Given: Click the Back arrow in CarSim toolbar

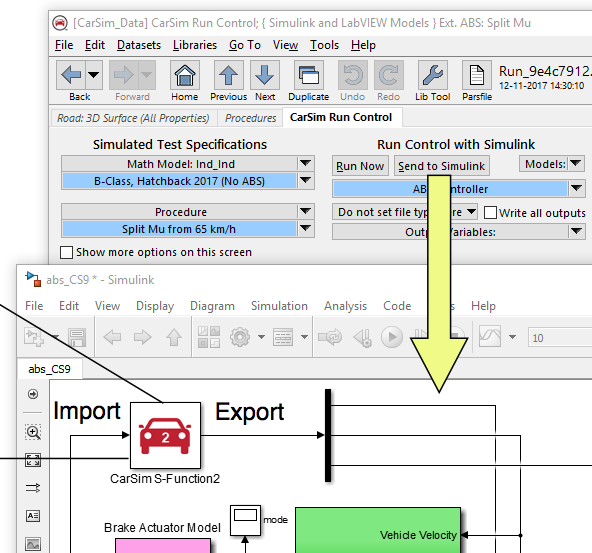Looking at the screenshot, I should click(x=71, y=75).
